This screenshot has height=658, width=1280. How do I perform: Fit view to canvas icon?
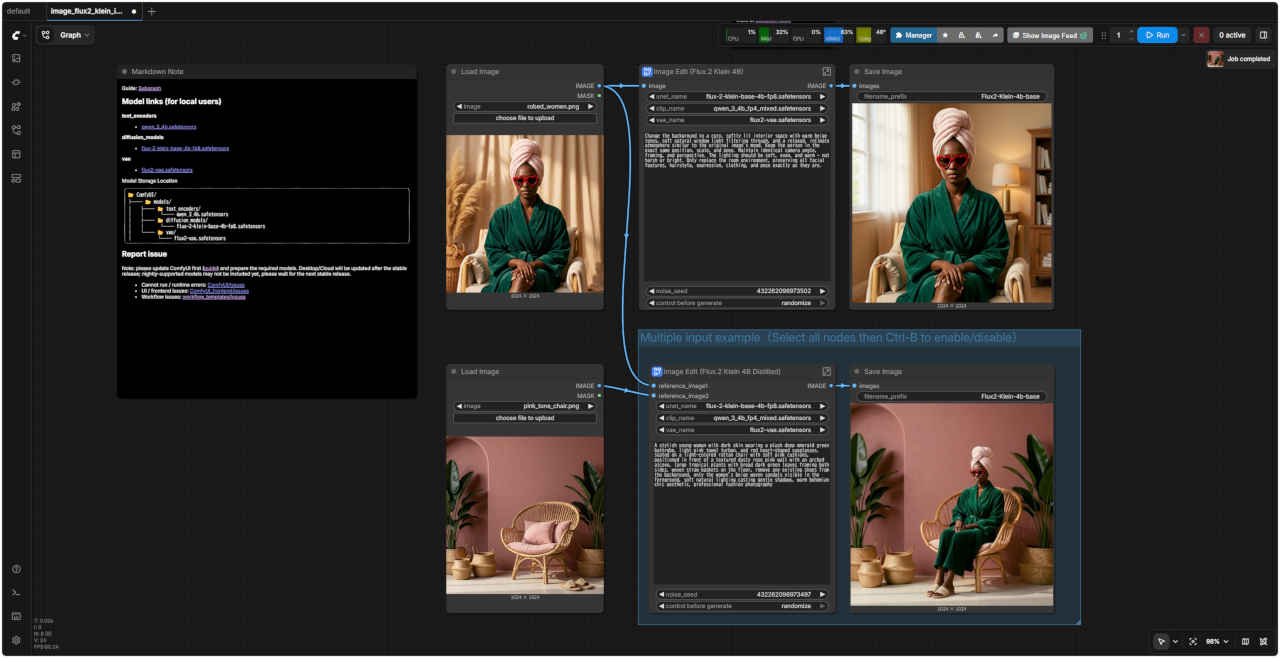pyautogui.click(x=1193, y=641)
